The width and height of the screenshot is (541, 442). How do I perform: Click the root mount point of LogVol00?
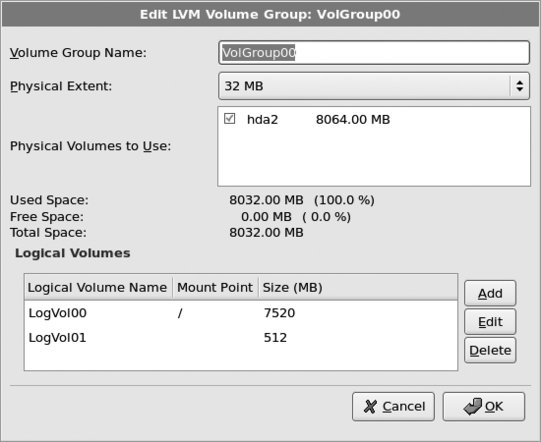(x=180, y=313)
